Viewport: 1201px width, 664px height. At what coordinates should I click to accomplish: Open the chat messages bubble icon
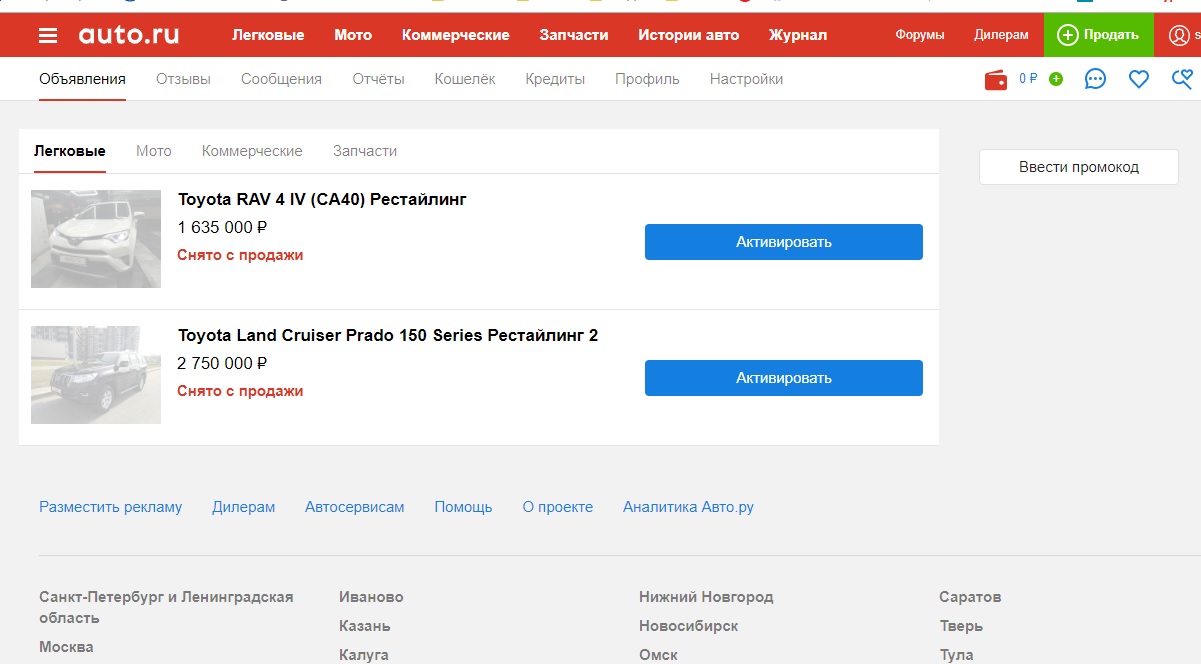(x=1096, y=79)
